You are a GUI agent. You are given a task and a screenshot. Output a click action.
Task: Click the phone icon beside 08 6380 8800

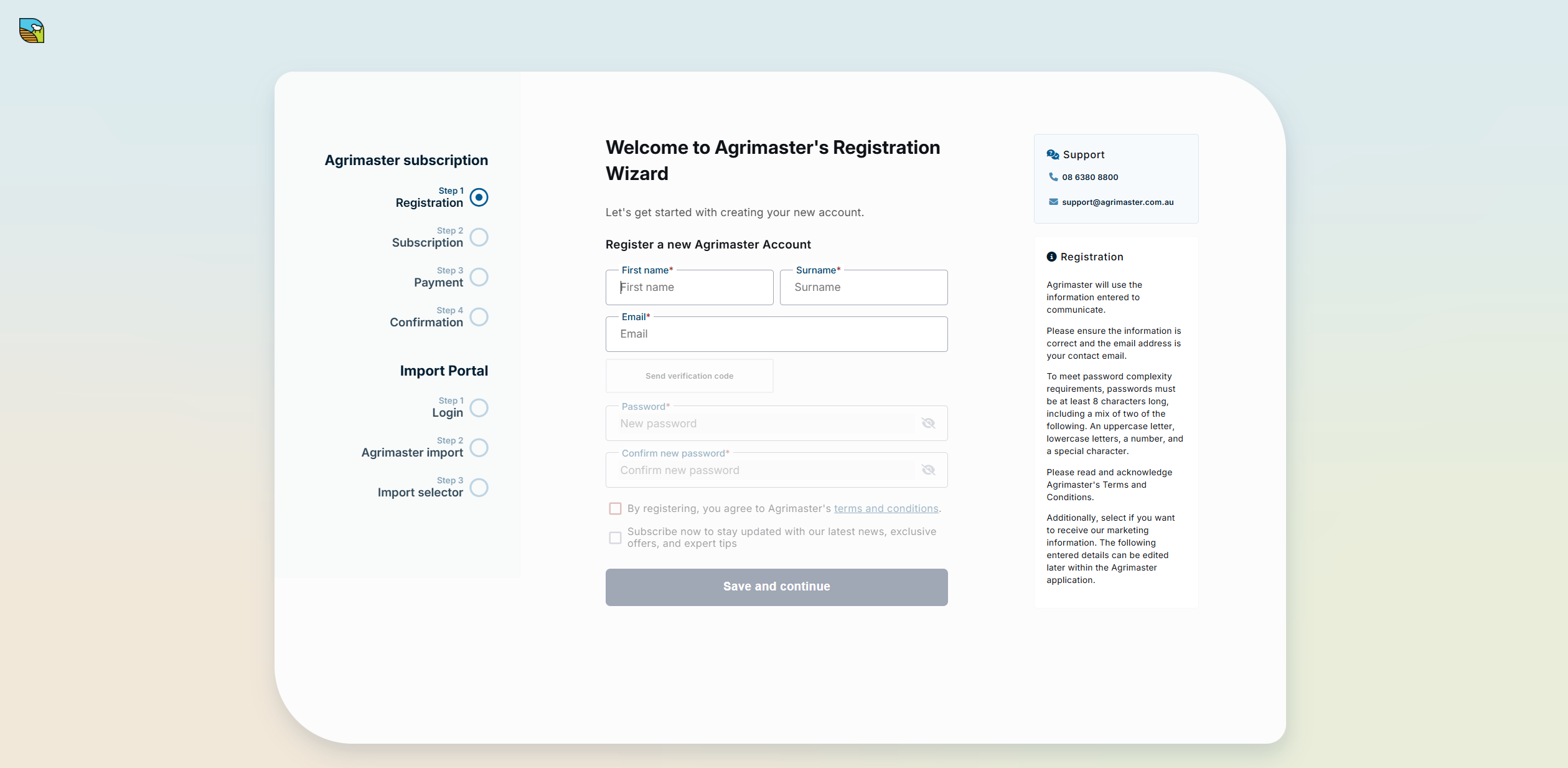click(x=1053, y=177)
